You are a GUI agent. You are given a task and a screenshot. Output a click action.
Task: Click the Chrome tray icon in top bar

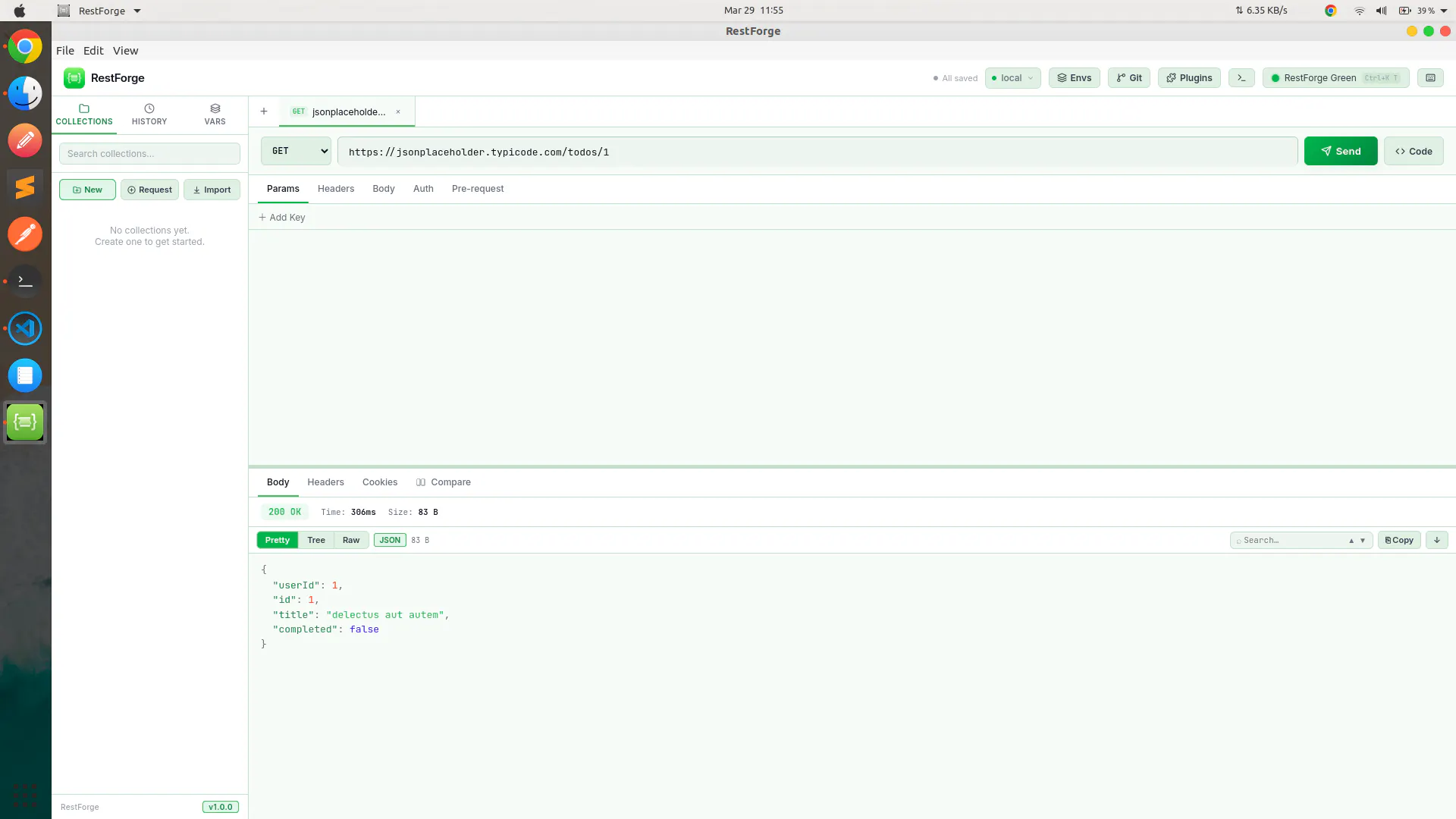1331,11
